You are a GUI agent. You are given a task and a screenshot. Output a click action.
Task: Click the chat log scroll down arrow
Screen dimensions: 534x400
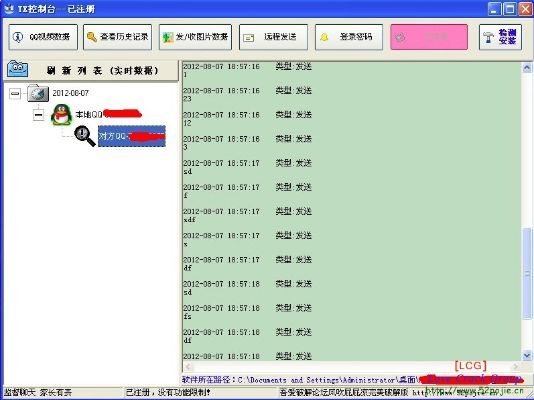pos(527,356)
